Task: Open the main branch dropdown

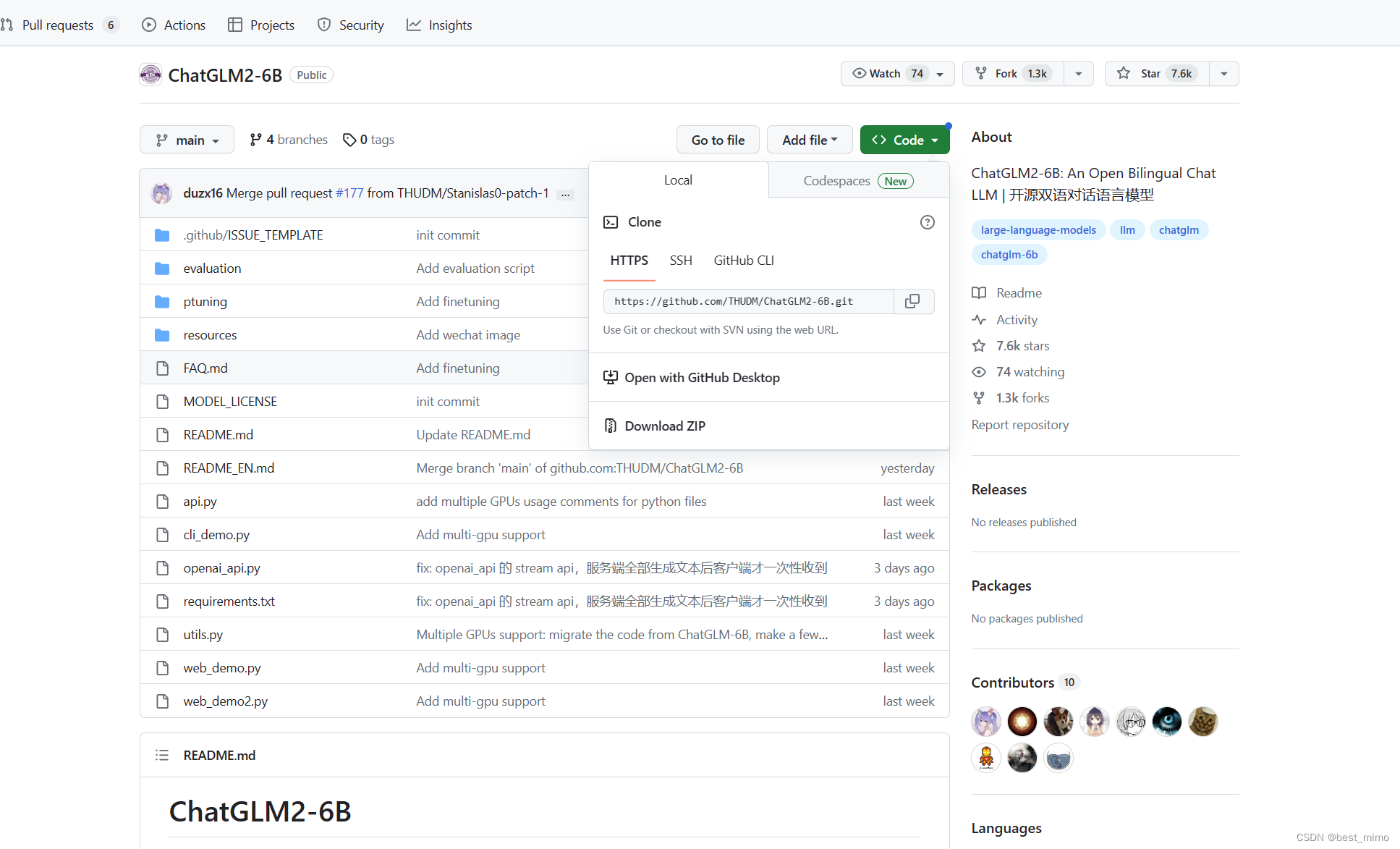Action: pos(187,140)
